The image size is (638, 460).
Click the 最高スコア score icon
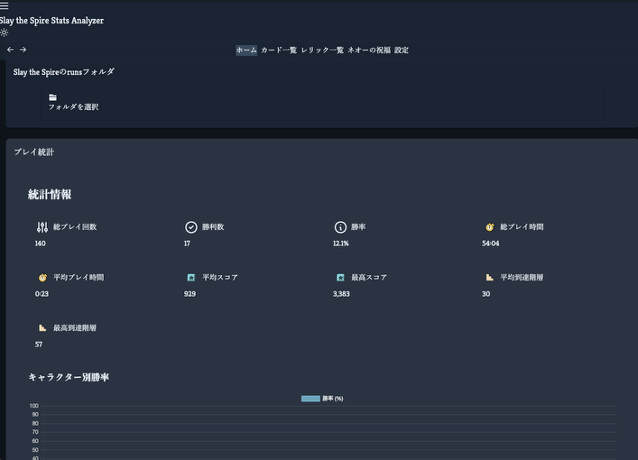point(340,277)
